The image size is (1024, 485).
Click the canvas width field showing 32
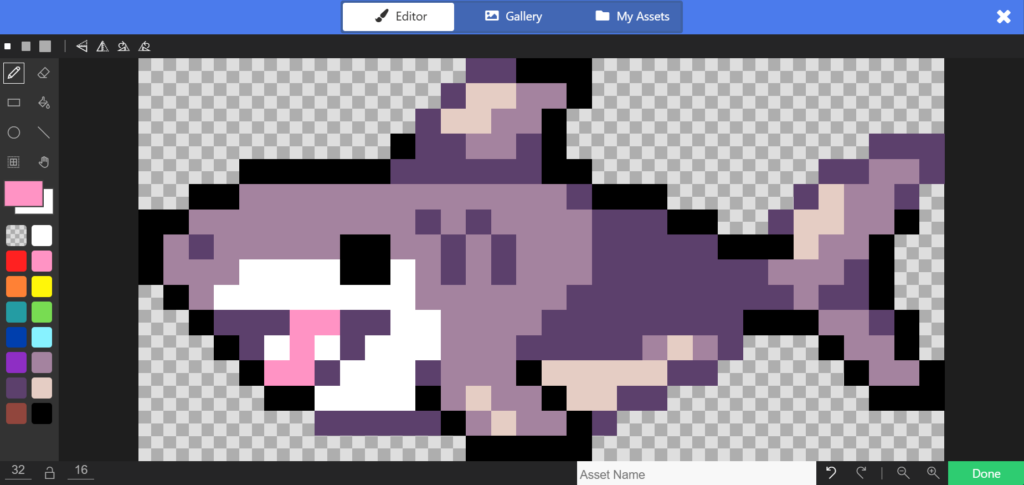tap(16, 471)
